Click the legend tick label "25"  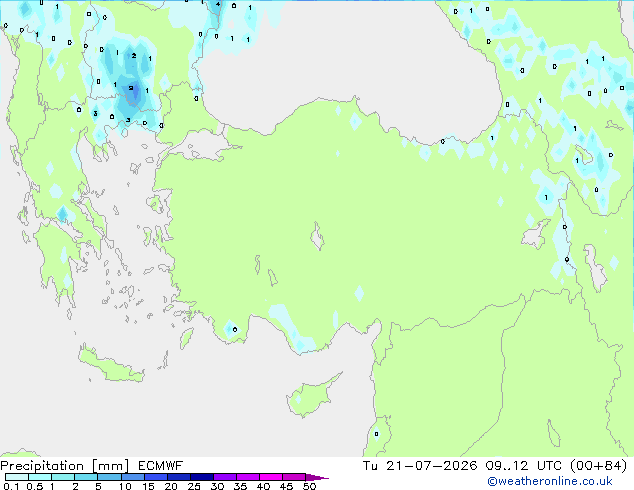coord(194,486)
